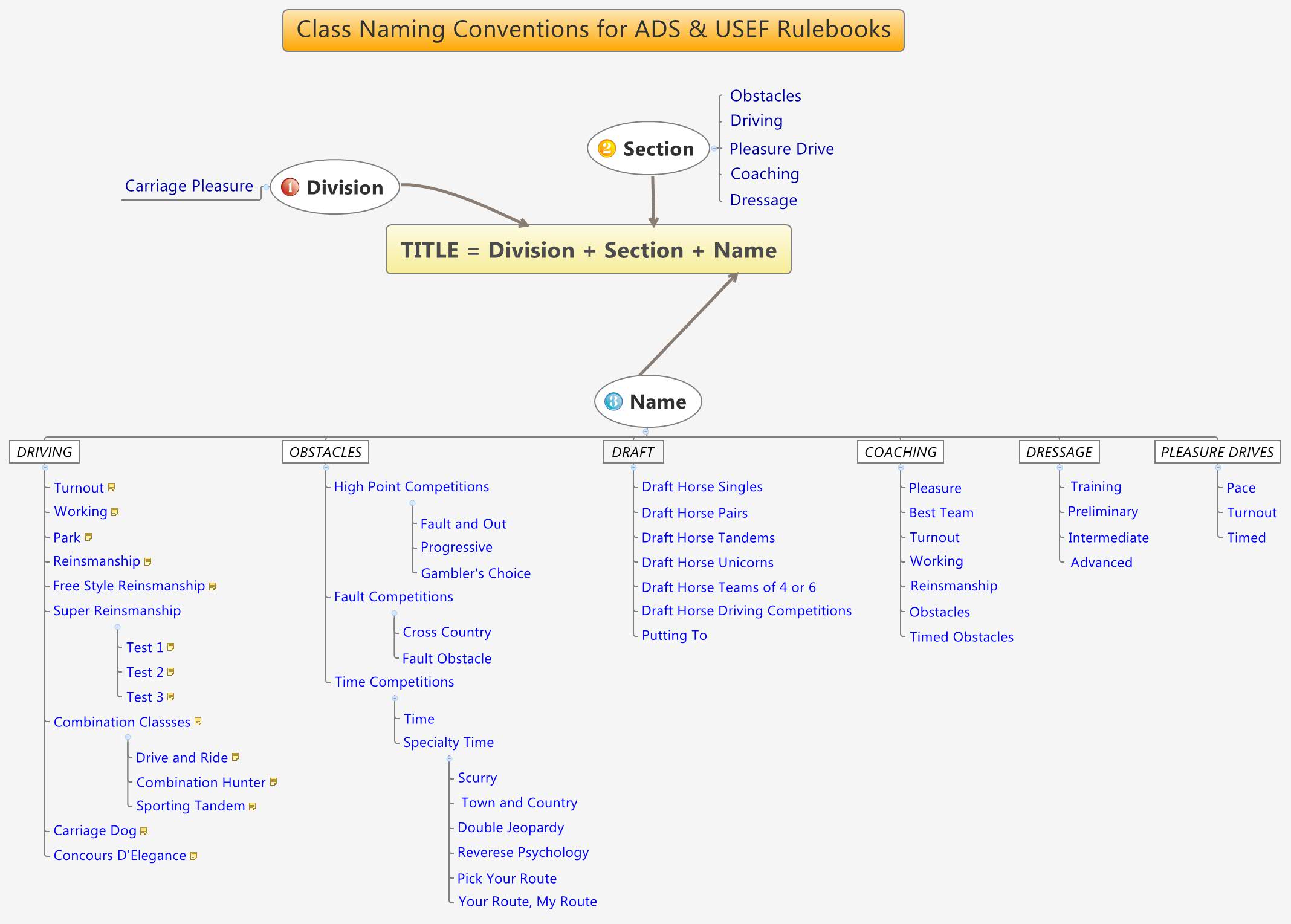Click the note icon beside Turnout under DRIVING
The image size is (1291, 924).
click(x=111, y=488)
